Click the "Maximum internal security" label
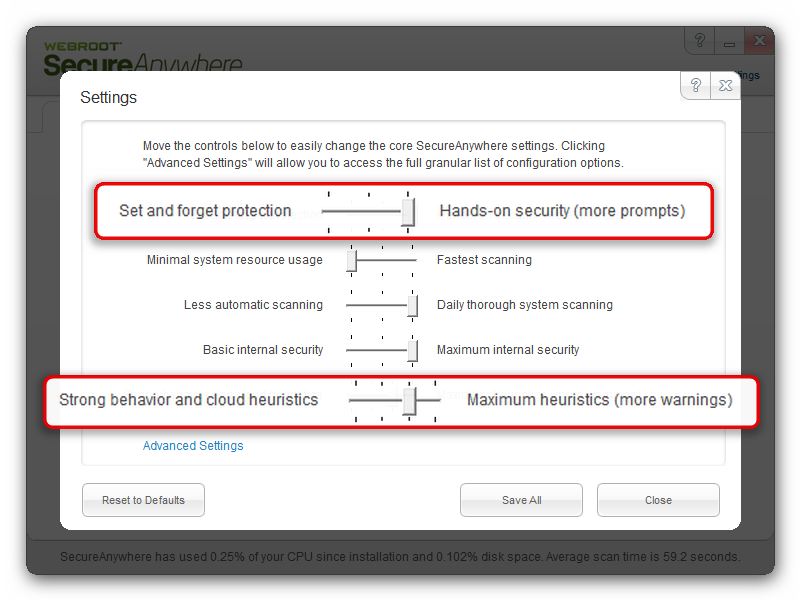 tap(508, 350)
